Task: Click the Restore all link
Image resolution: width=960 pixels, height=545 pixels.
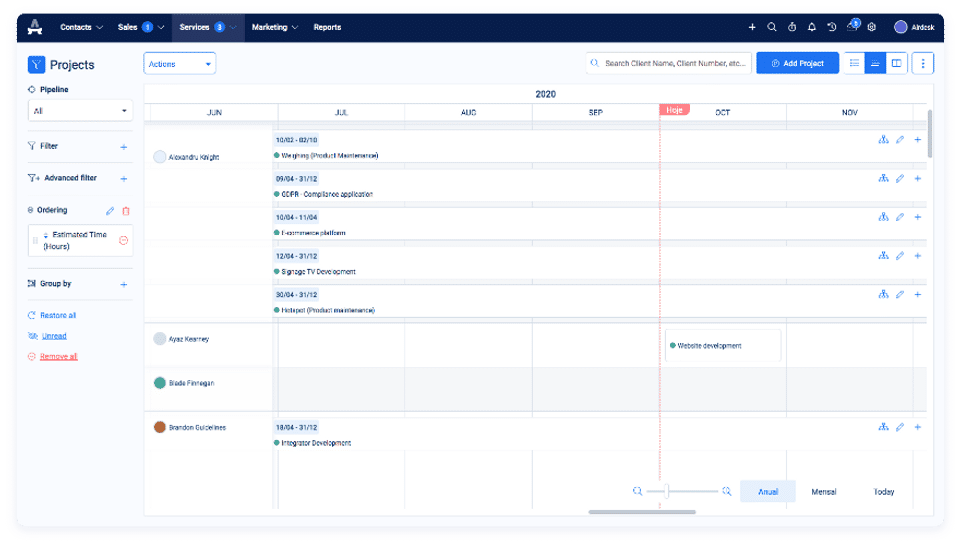Action: click(x=58, y=315)
